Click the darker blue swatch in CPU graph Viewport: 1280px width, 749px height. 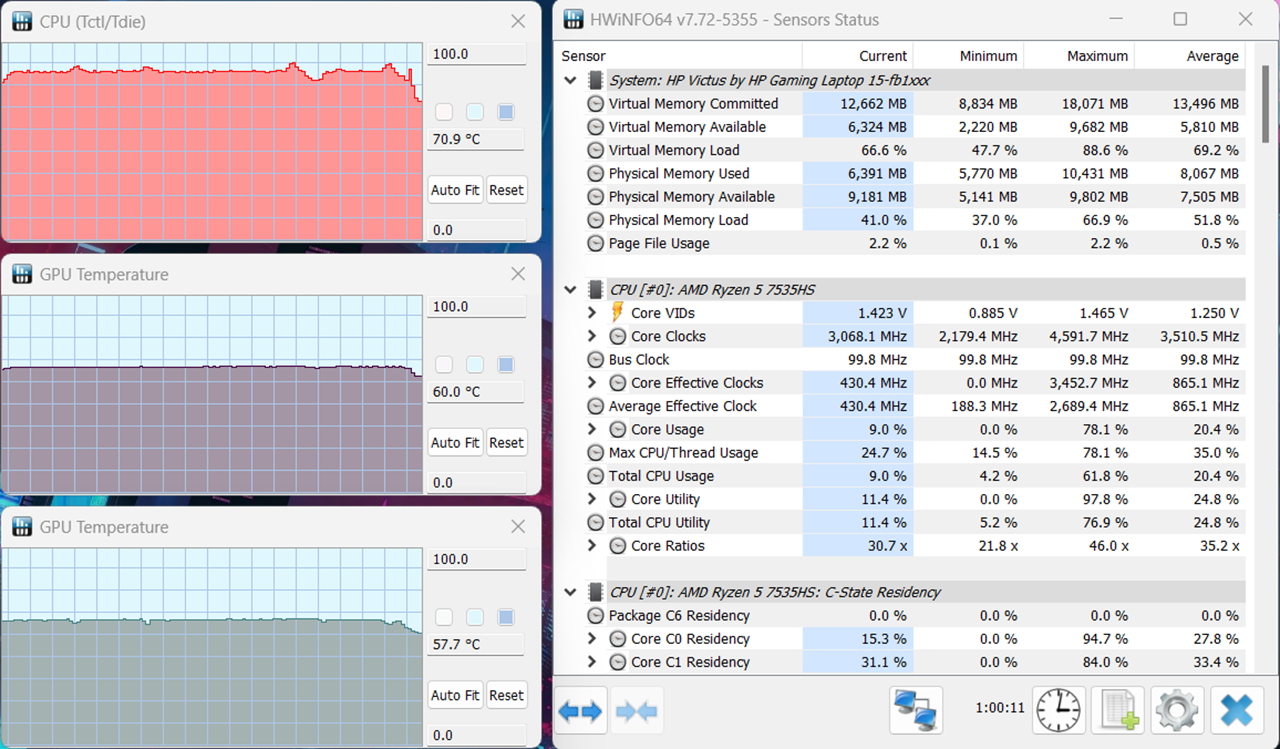[506, 112]
